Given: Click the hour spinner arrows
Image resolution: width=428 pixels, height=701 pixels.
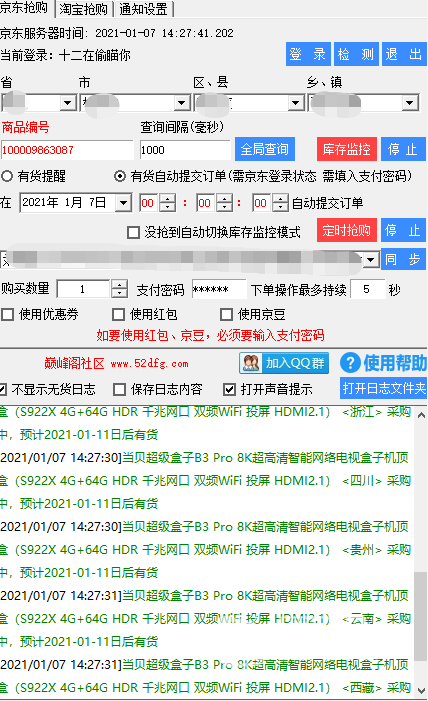Looking at the screenshot, I should pos(167,203).
